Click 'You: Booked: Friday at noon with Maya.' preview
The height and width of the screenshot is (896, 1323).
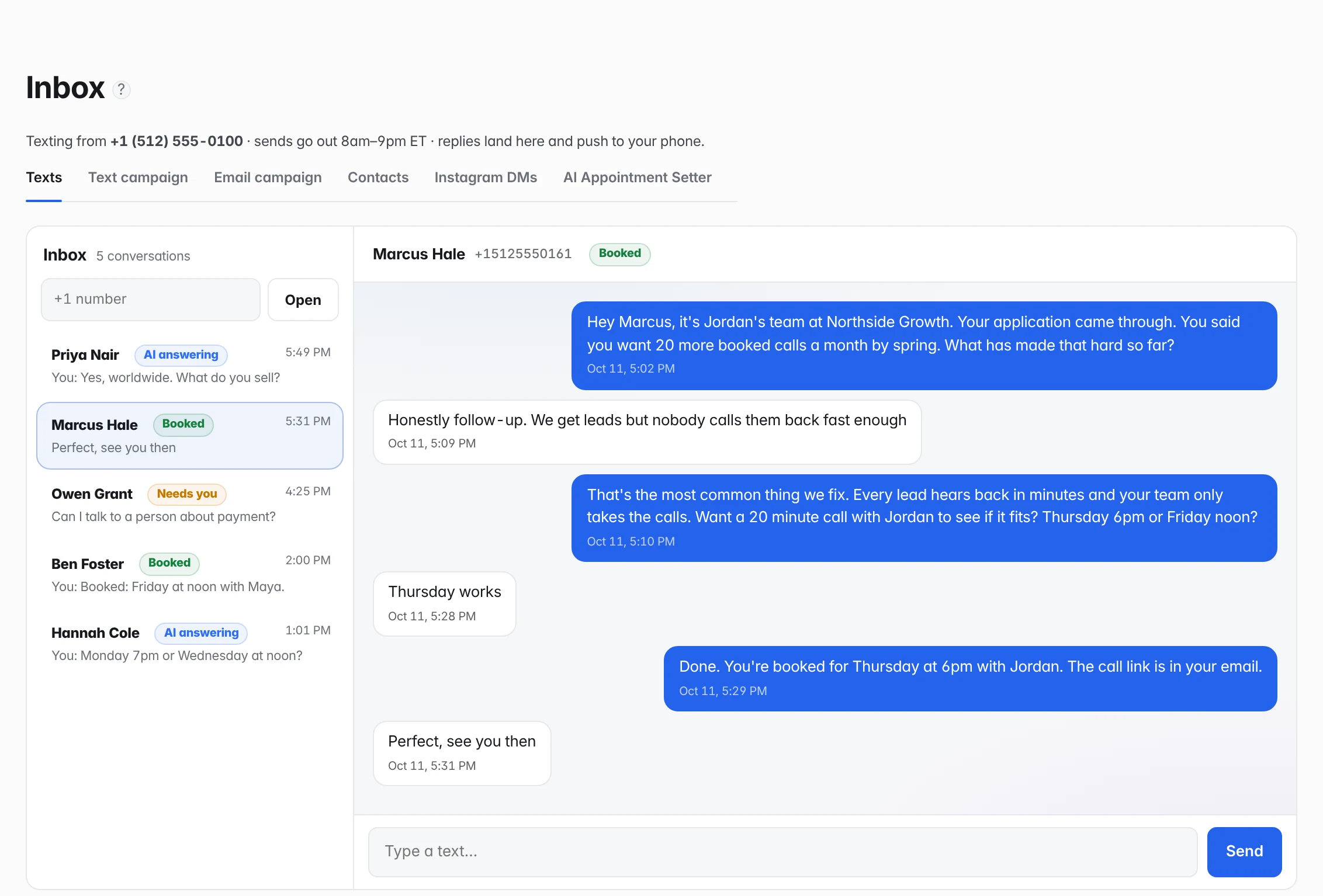point(168,587)
